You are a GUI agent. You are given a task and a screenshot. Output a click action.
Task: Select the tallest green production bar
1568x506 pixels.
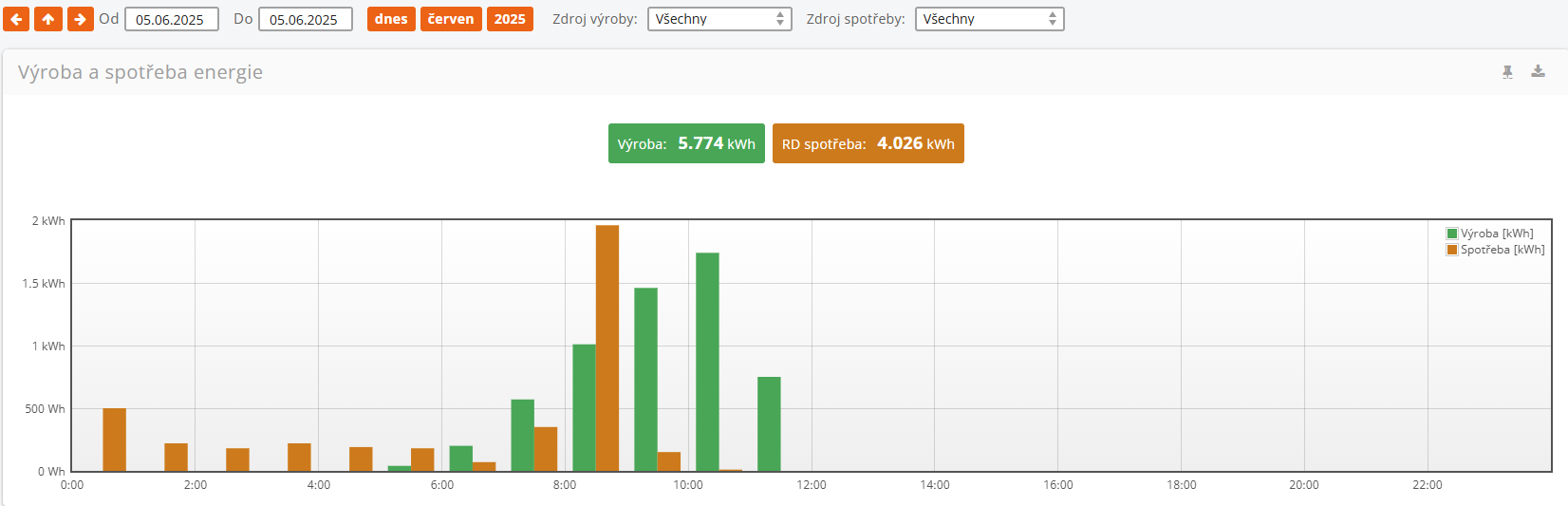coord(707,362)
